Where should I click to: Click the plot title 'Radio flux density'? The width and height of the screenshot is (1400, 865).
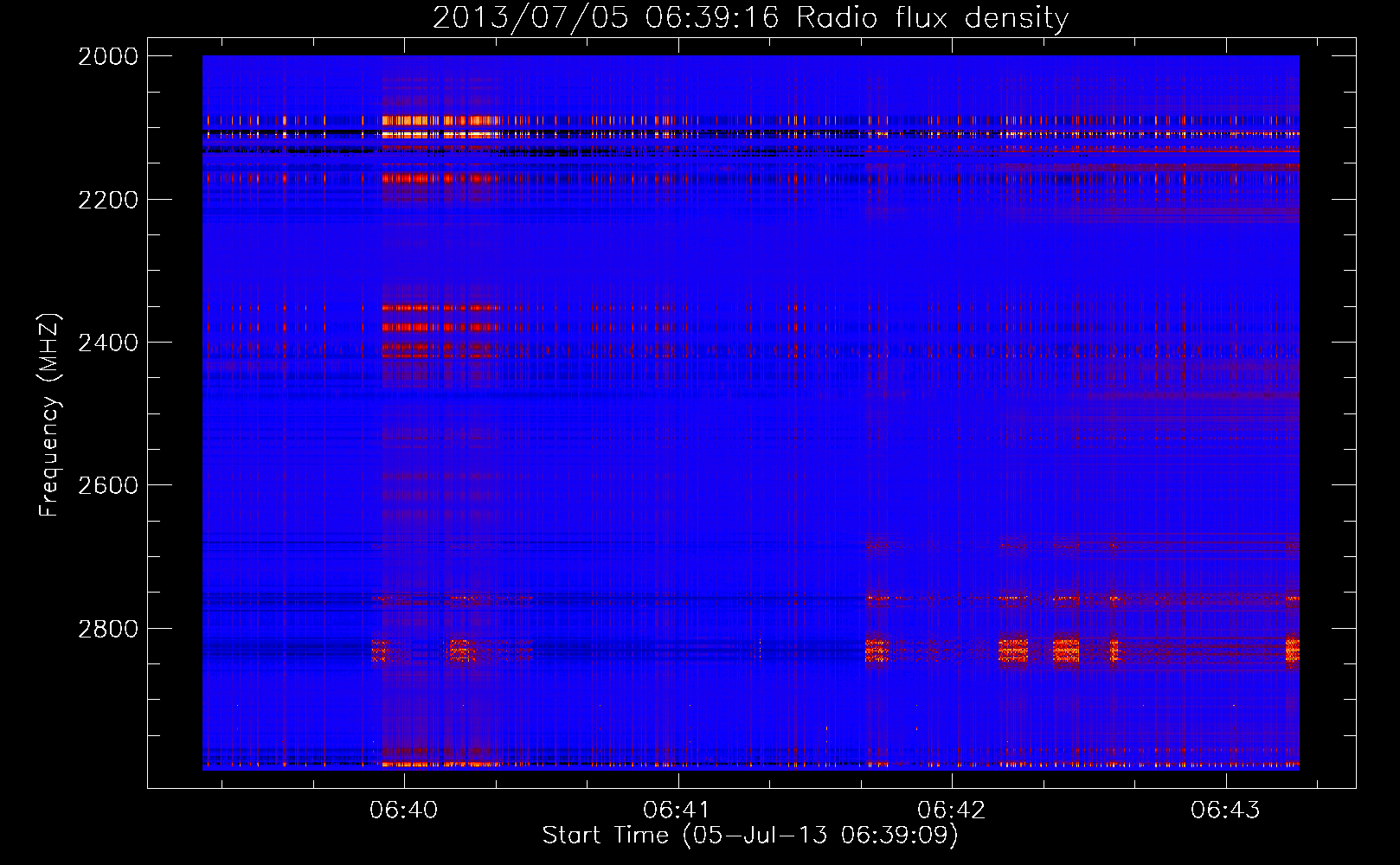pyautogui.click(x=933, y=17)
